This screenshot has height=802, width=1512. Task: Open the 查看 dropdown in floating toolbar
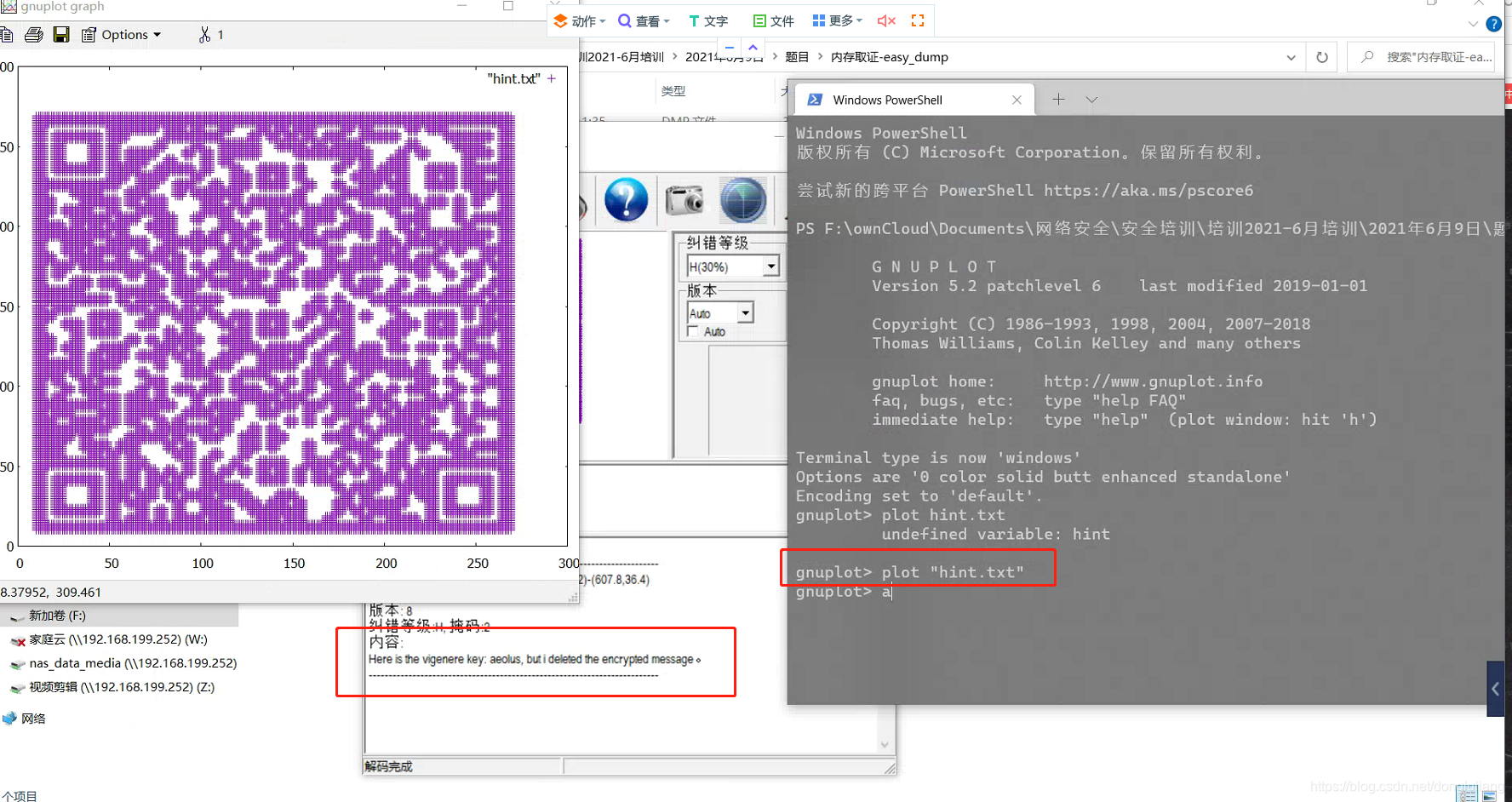[644, 20]
